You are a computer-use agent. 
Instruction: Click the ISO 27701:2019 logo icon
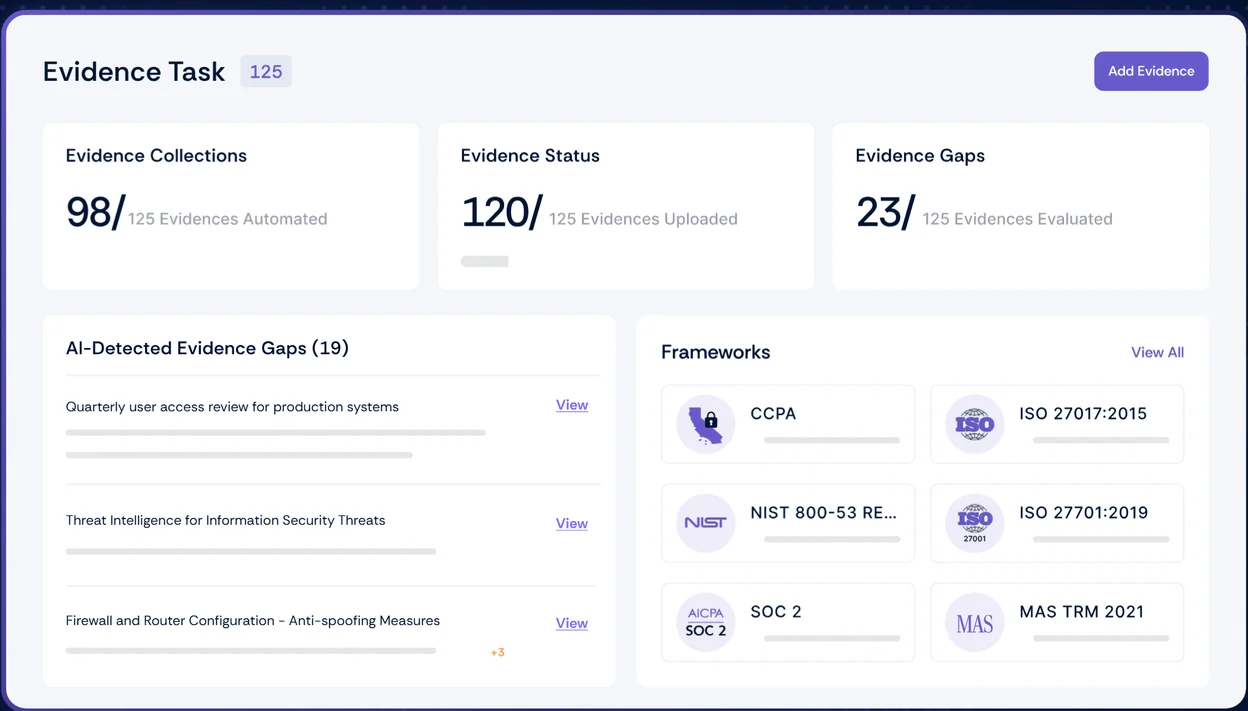(x=975, y=523)
